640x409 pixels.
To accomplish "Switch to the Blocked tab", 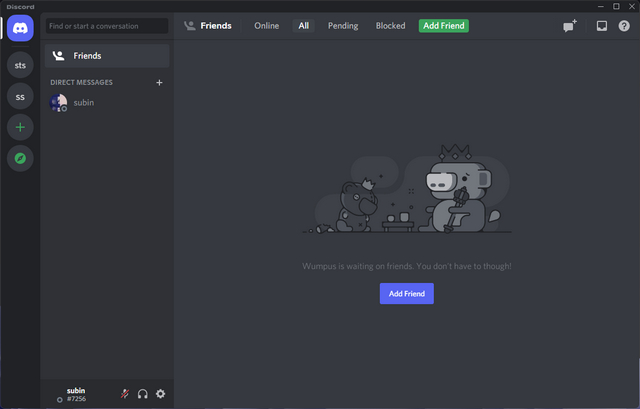I will [x=391, y=26].
